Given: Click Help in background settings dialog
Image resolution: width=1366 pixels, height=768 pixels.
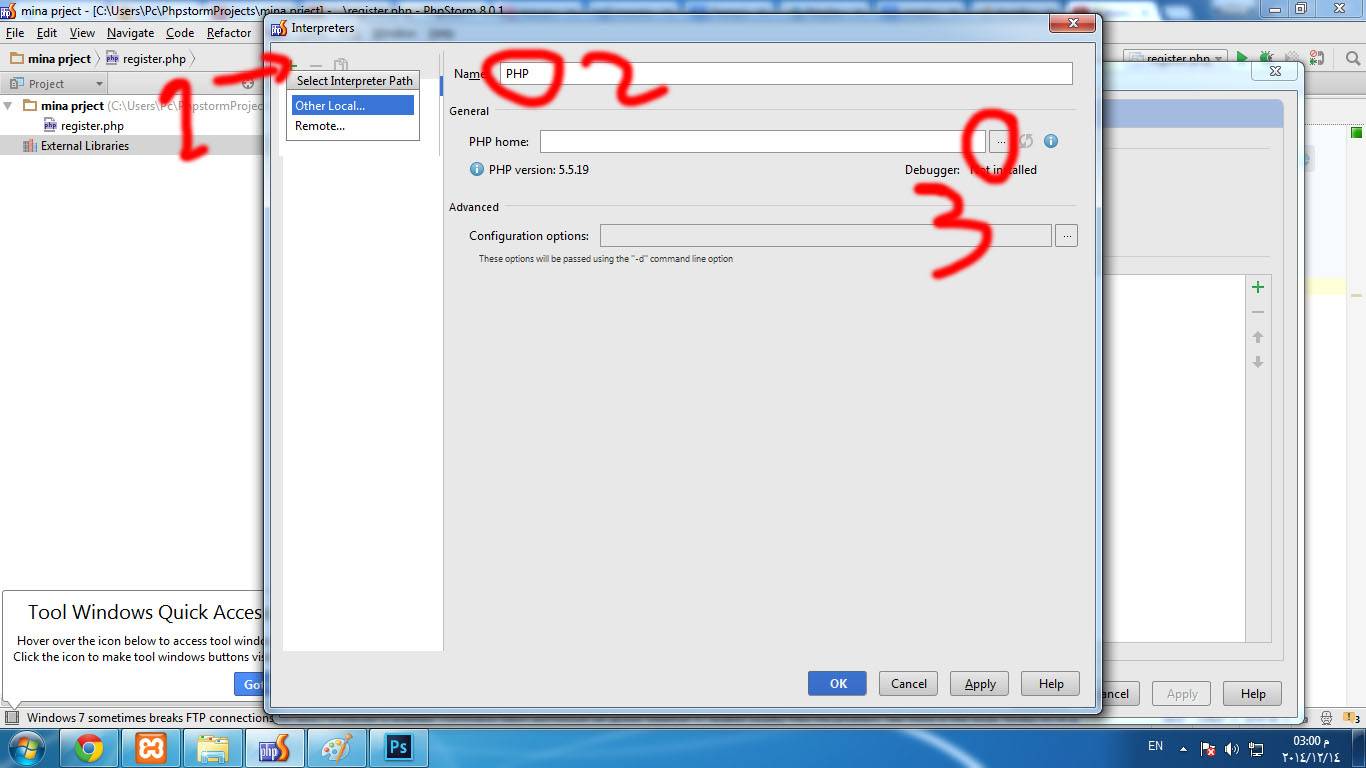Looking at the screenshot, I should (x=1253, y=693).
